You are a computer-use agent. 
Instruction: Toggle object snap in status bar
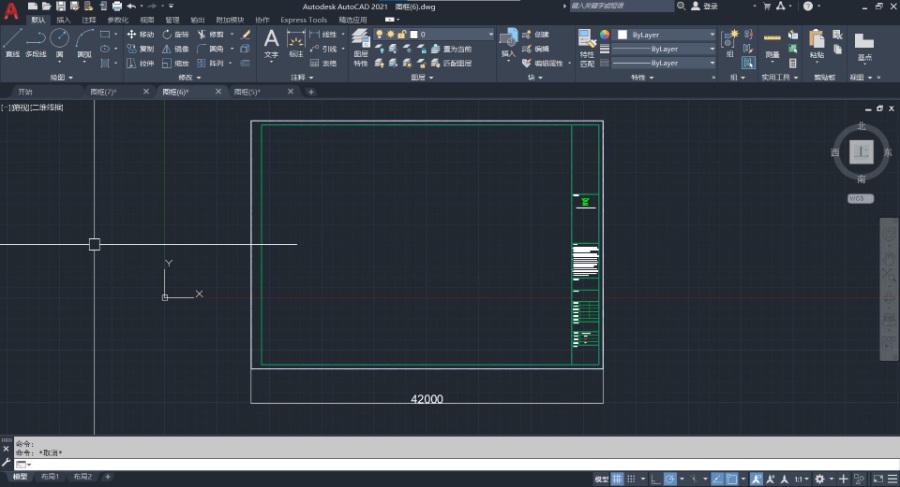point(731,478)
